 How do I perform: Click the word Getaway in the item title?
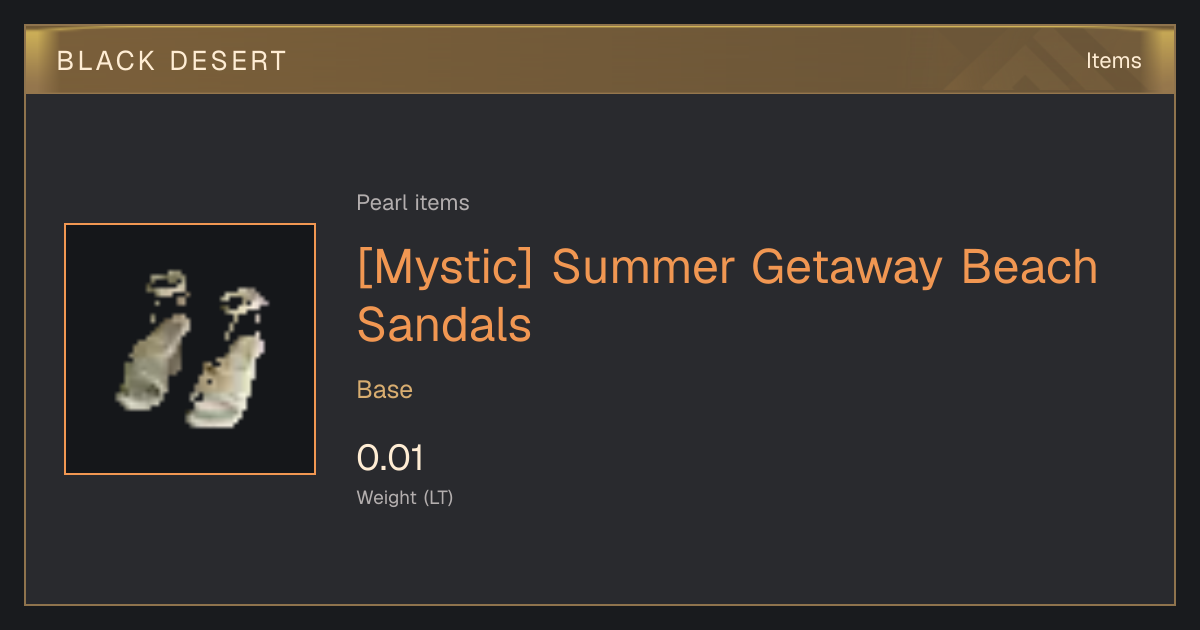pyautogui.click(x=847, y=268)
